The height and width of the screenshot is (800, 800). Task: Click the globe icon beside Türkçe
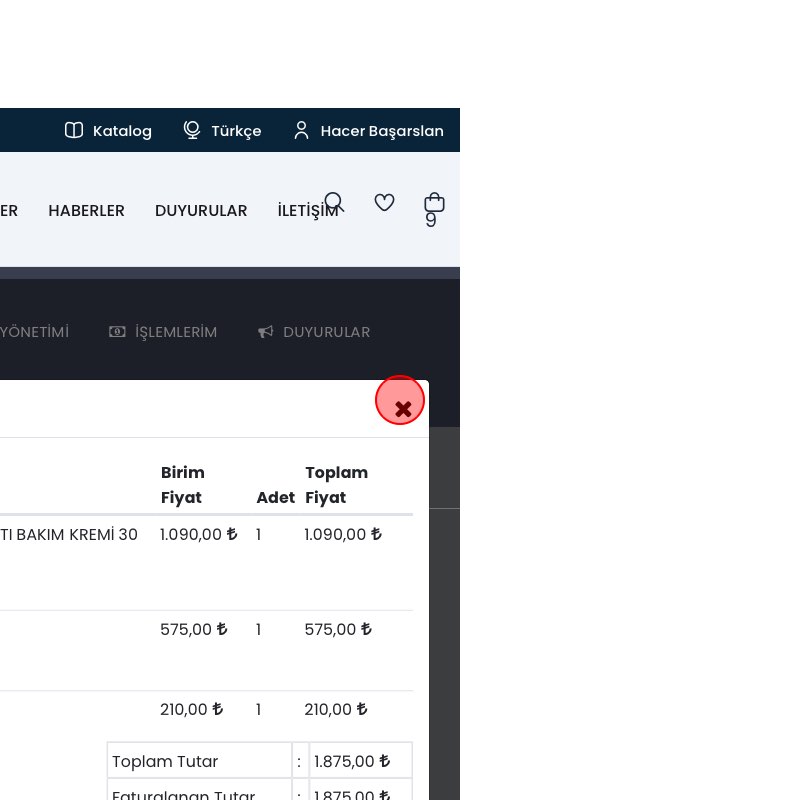192,131
